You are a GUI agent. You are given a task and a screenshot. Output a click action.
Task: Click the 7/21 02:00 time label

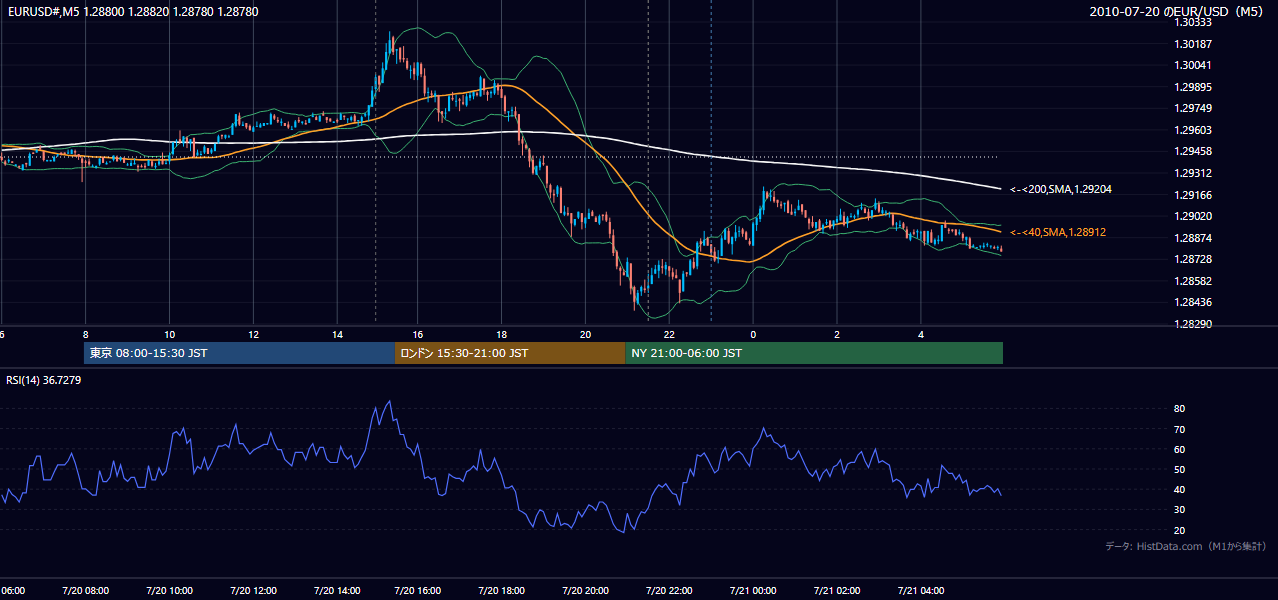point(837,591)
